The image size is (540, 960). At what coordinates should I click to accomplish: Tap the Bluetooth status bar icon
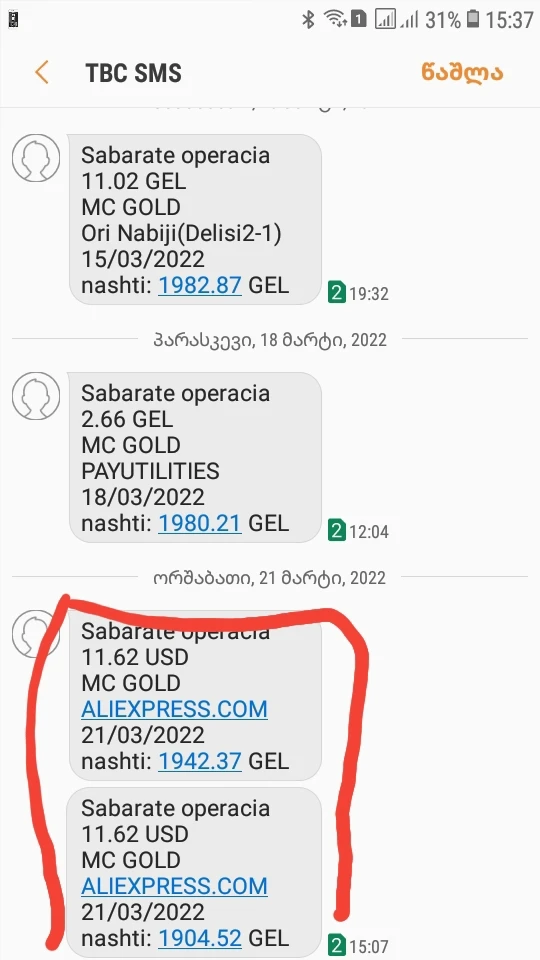pyautogui.click(x=309, y=20)
